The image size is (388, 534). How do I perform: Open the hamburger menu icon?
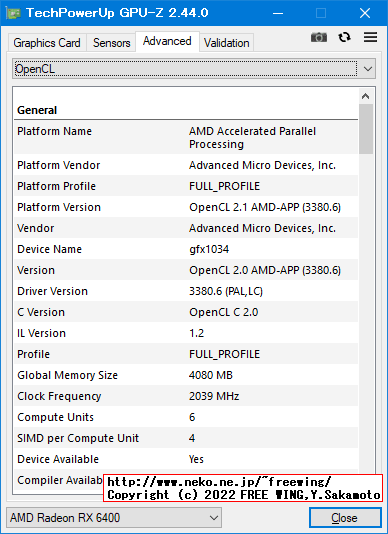click(370, 37)
